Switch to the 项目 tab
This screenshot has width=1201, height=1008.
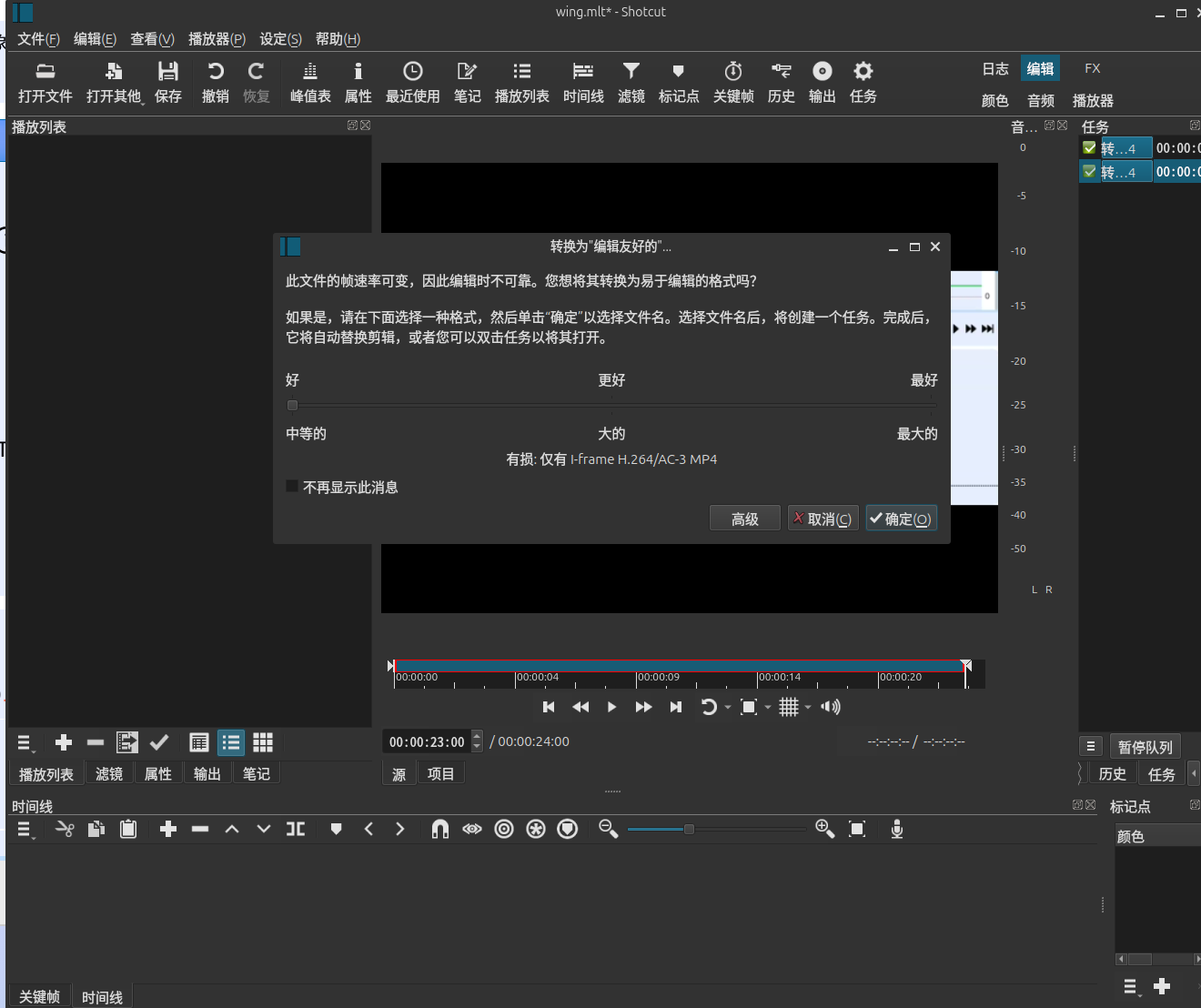[x=440, y=773]
